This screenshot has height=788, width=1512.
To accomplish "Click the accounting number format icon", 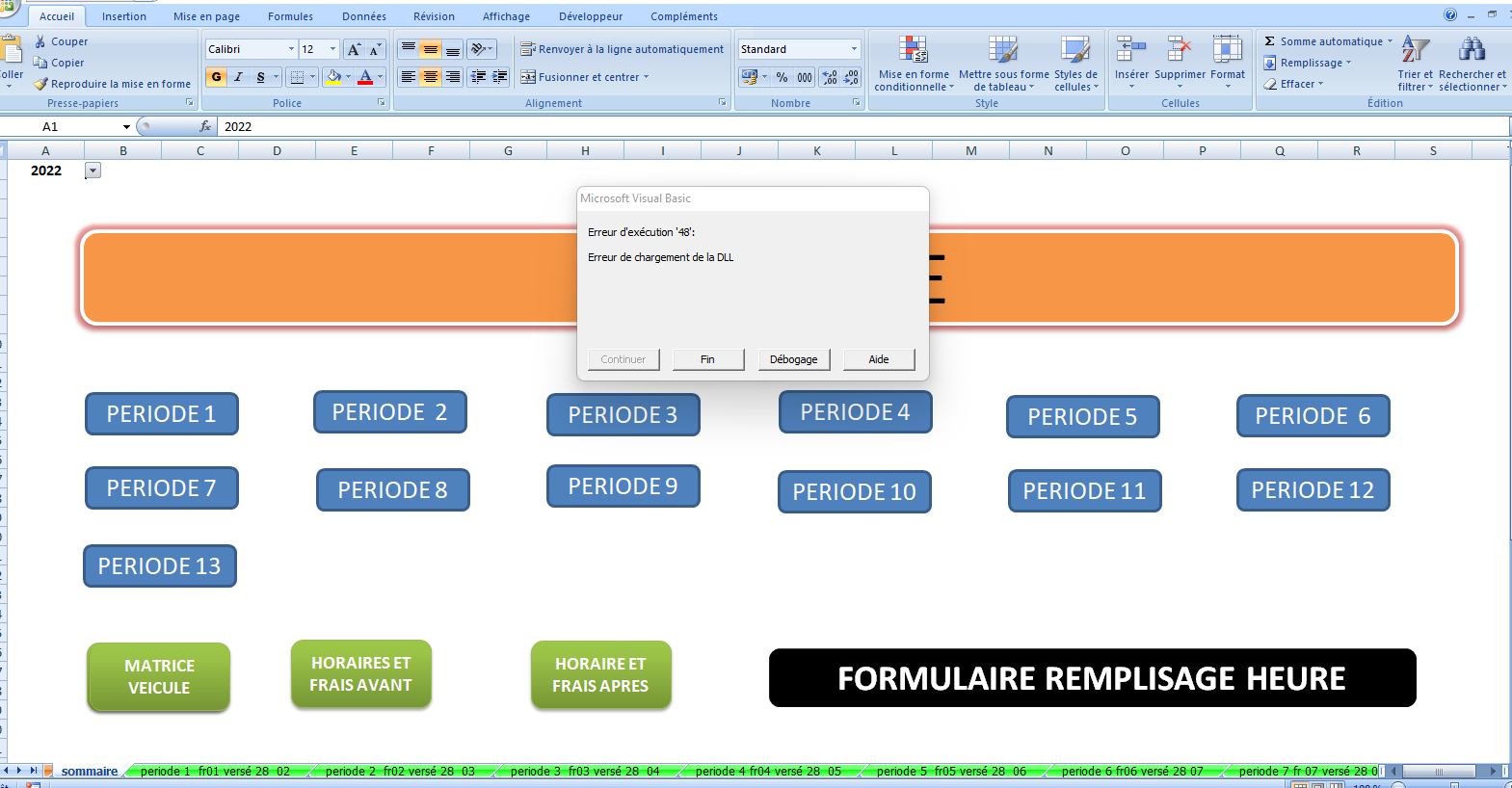I will 750,77.
